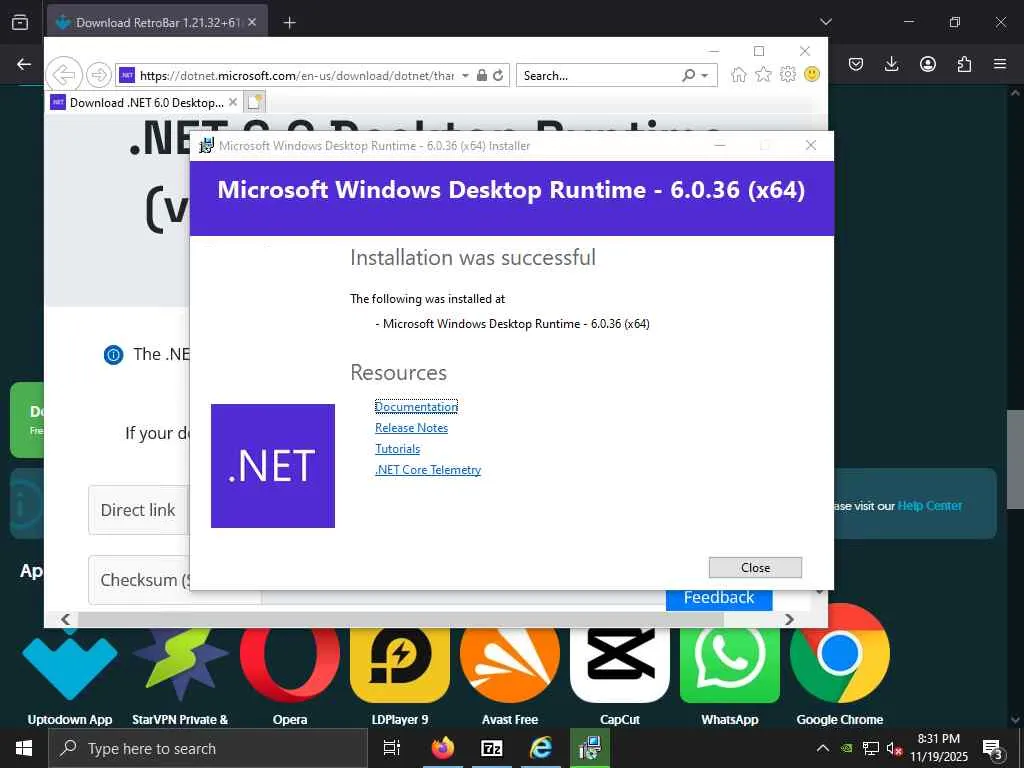This screenshot has width=1024, height=768.
Task: Close the .NET Desktop Runtime installer dialog
Action: tap(755, 568)
